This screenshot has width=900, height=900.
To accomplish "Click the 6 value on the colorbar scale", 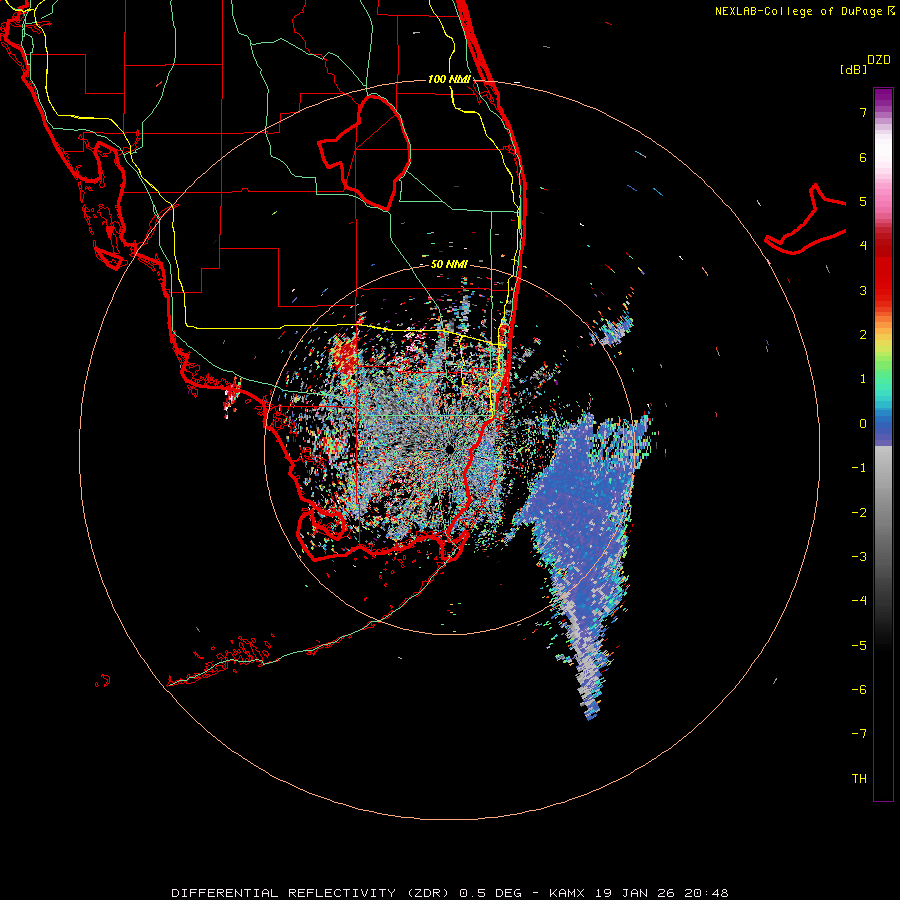I will tap(863, 157).
